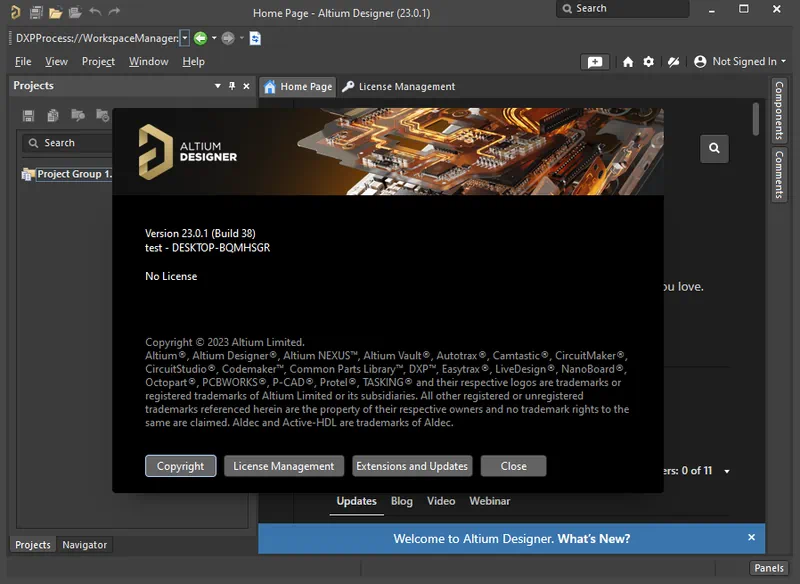Click the Extensions and Updates button
This screenshot has width=800, height=584.
coord(412,466)
